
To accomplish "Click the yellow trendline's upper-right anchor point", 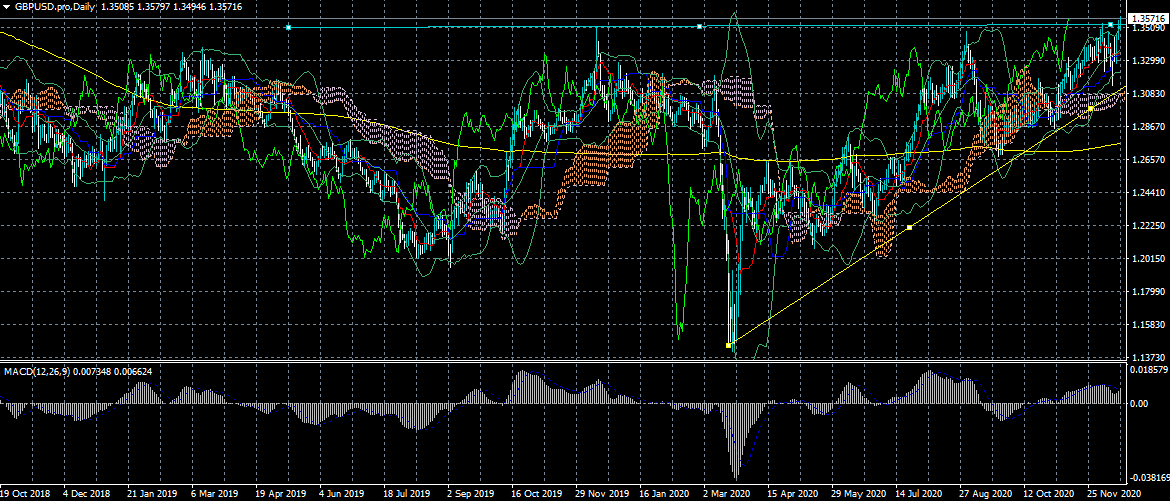I will (x=1090, y=109).
